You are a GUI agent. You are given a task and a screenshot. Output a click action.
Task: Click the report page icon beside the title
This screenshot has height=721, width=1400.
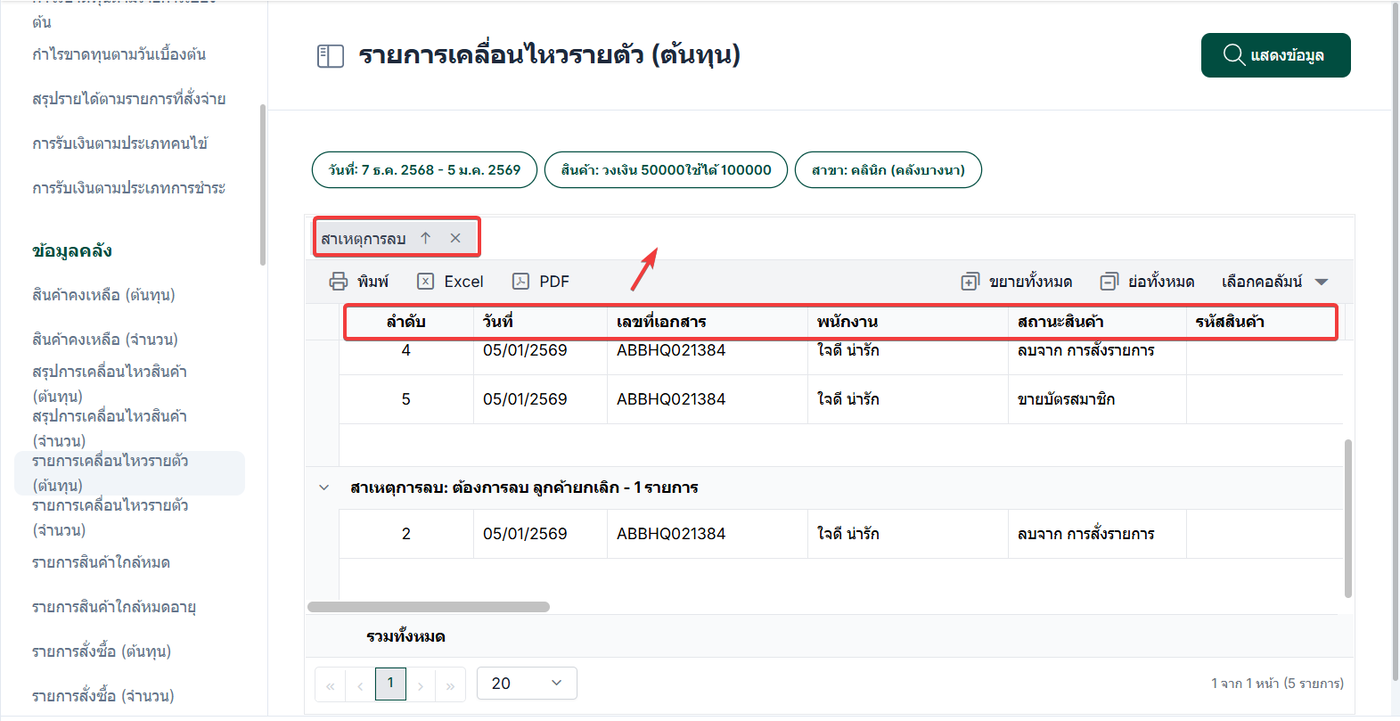(330, 56)
